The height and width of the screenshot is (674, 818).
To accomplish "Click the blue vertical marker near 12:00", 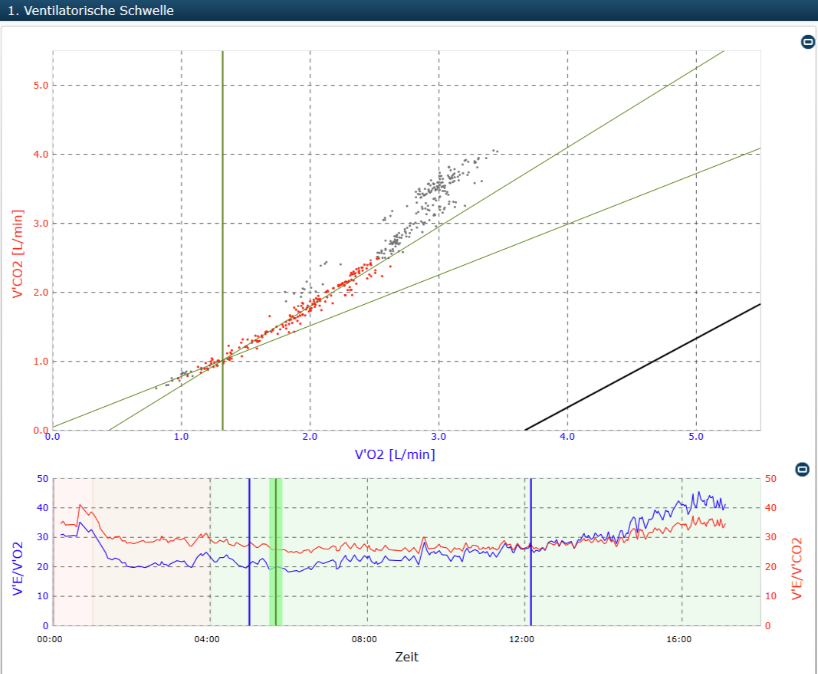I will coord(531,552).
